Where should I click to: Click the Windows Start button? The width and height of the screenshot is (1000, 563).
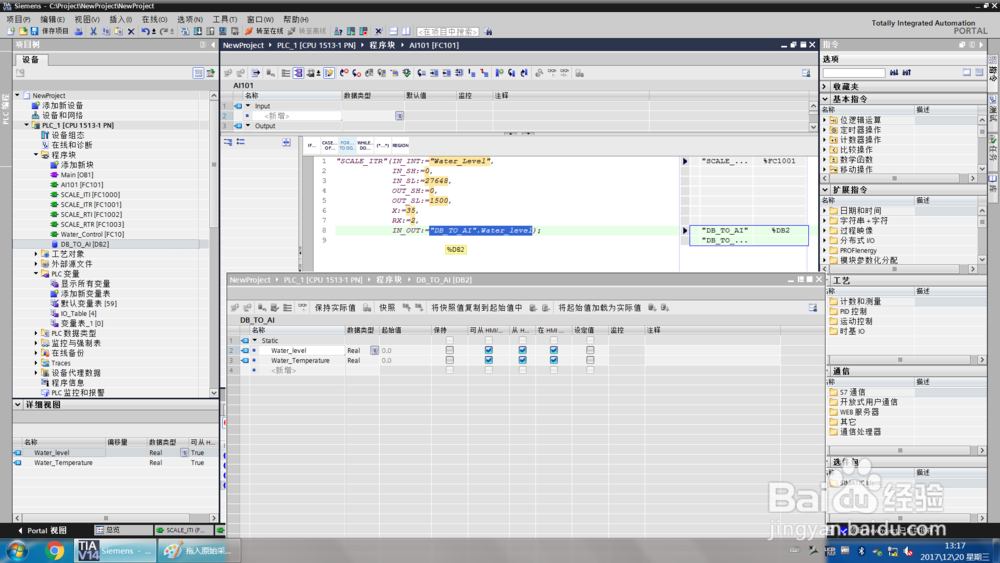[x=17, y=550]
